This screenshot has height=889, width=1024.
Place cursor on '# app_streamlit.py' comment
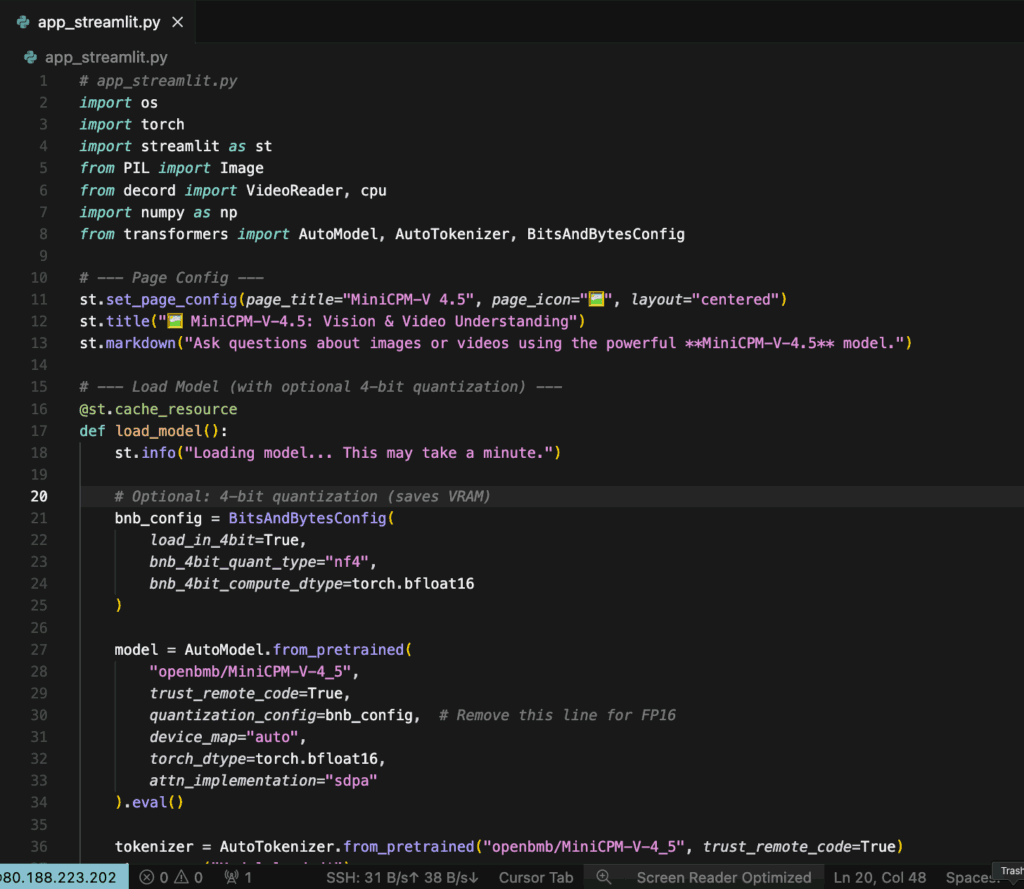pos(158,81)
